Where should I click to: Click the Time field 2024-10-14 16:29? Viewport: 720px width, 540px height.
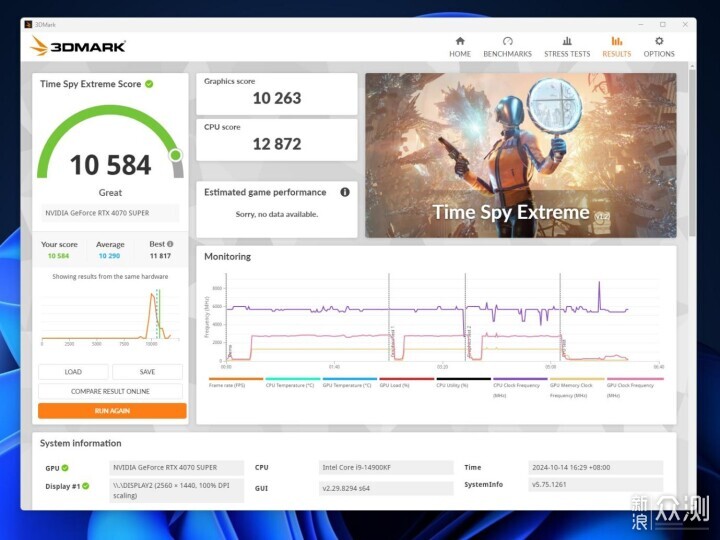[596, 467]
